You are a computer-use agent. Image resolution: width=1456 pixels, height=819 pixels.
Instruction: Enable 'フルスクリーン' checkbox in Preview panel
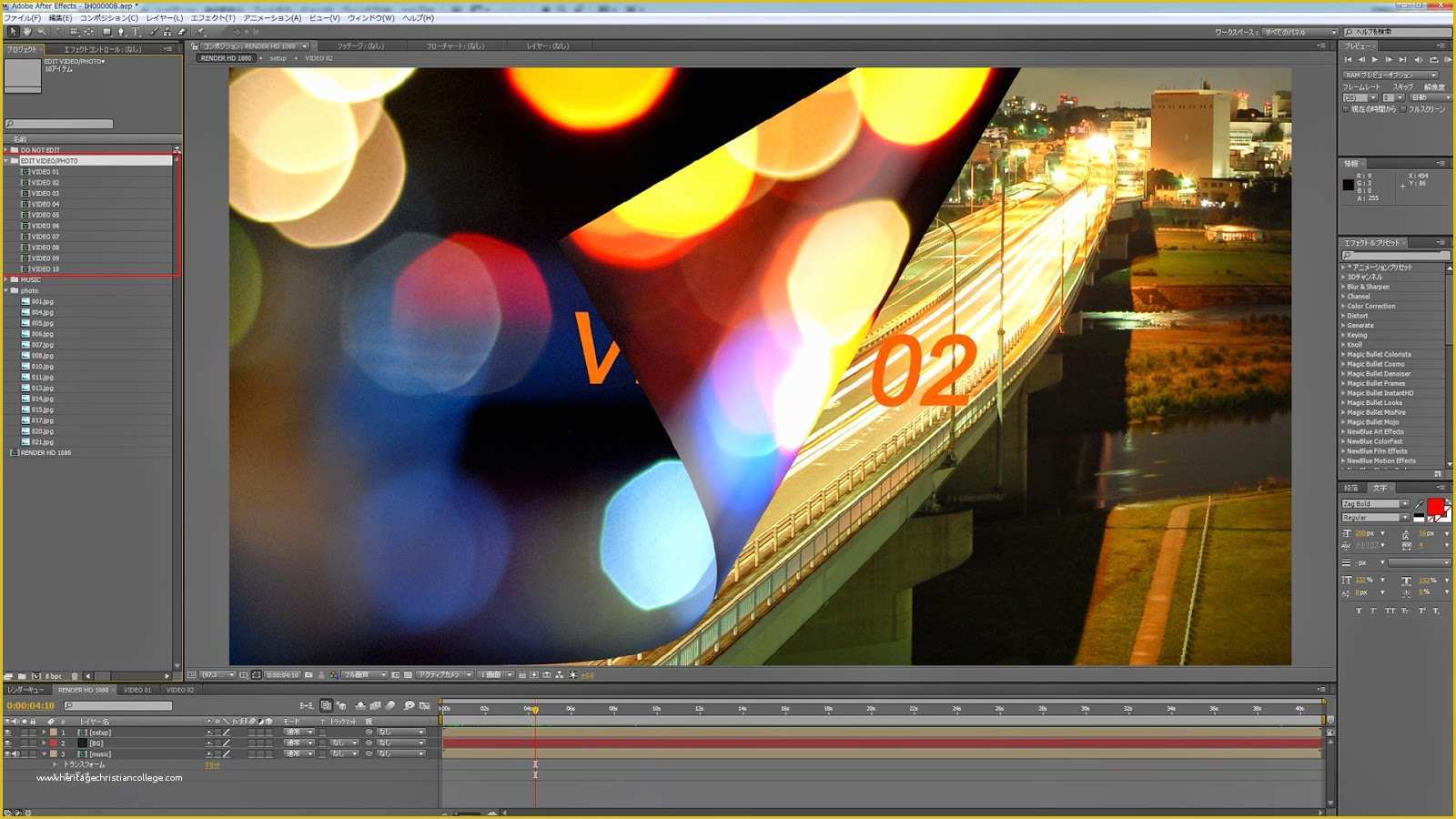[x=1403, y=109]
